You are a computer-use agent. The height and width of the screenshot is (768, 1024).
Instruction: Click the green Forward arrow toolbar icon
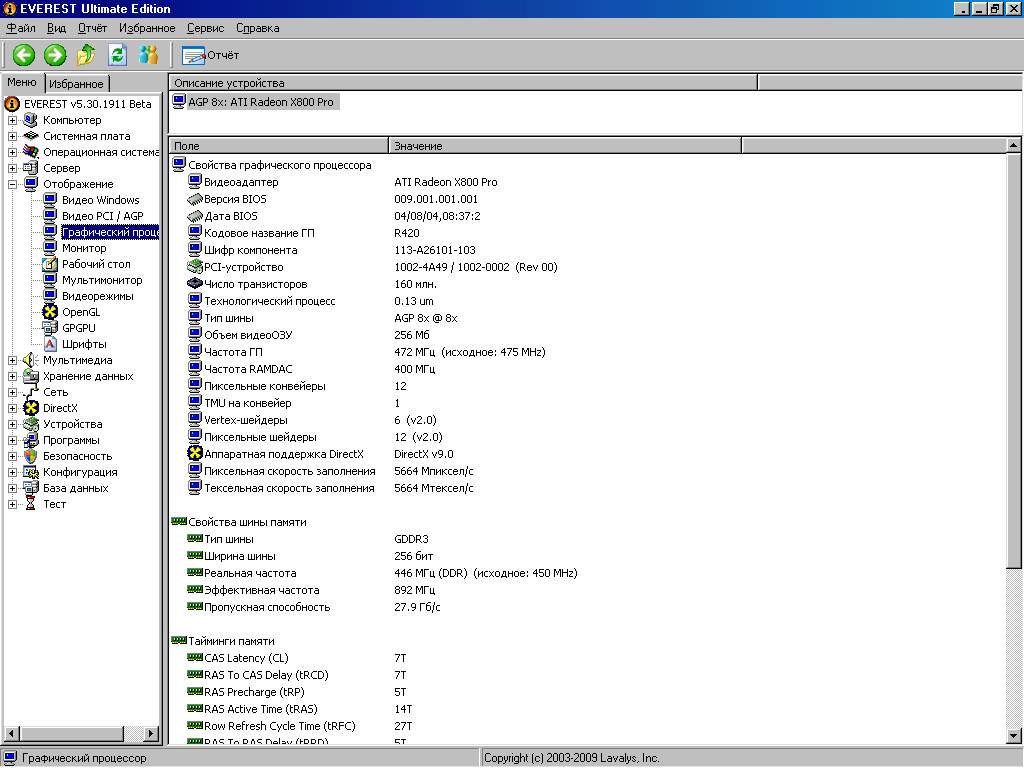point(55,55)
